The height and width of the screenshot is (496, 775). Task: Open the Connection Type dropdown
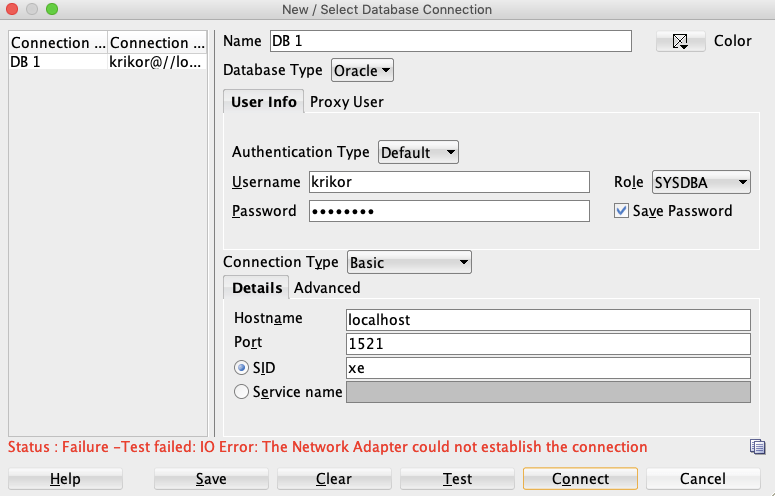(409, 262)
